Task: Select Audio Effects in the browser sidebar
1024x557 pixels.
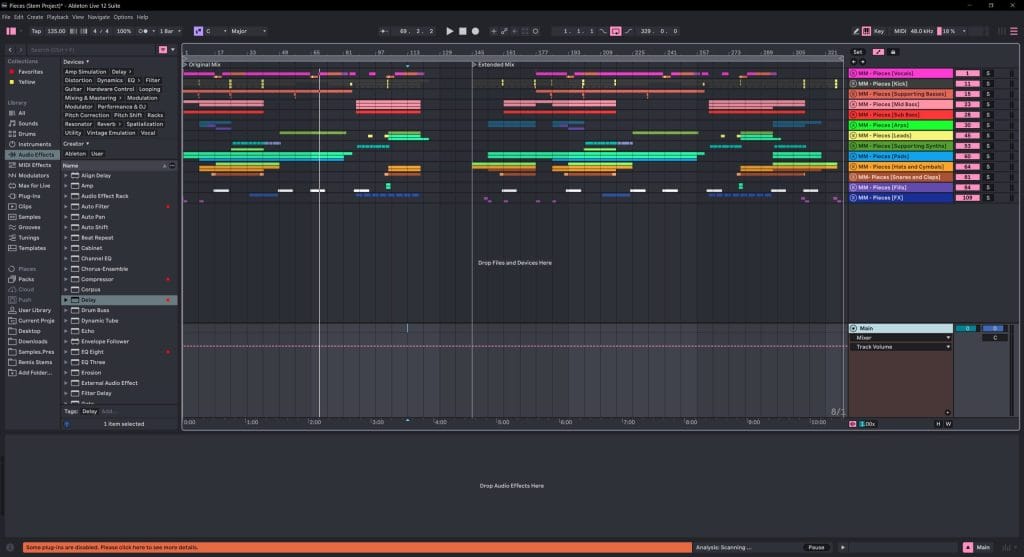Action: (35, 155)
